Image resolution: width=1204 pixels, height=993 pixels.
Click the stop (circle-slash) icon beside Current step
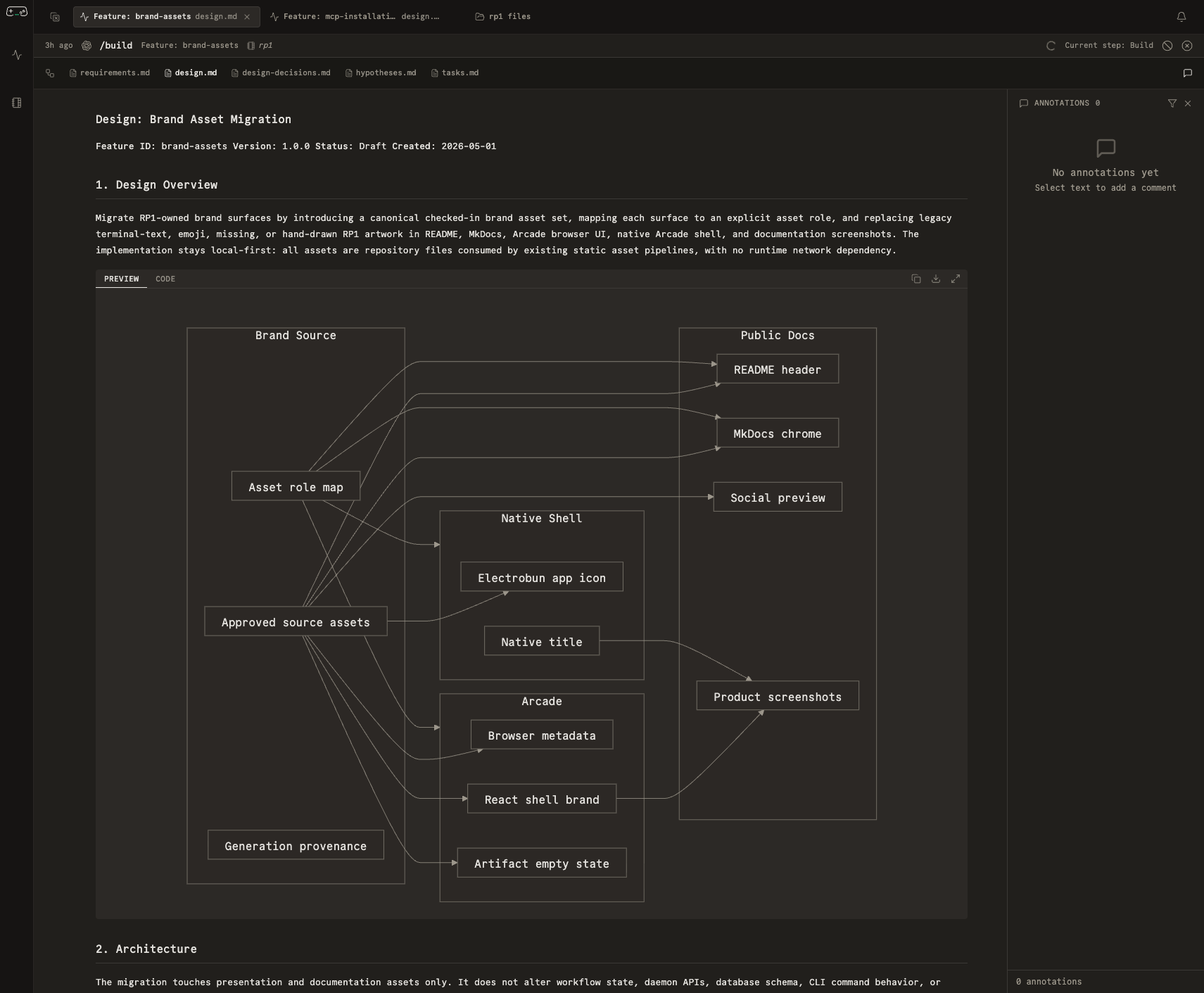point(1167,46)
